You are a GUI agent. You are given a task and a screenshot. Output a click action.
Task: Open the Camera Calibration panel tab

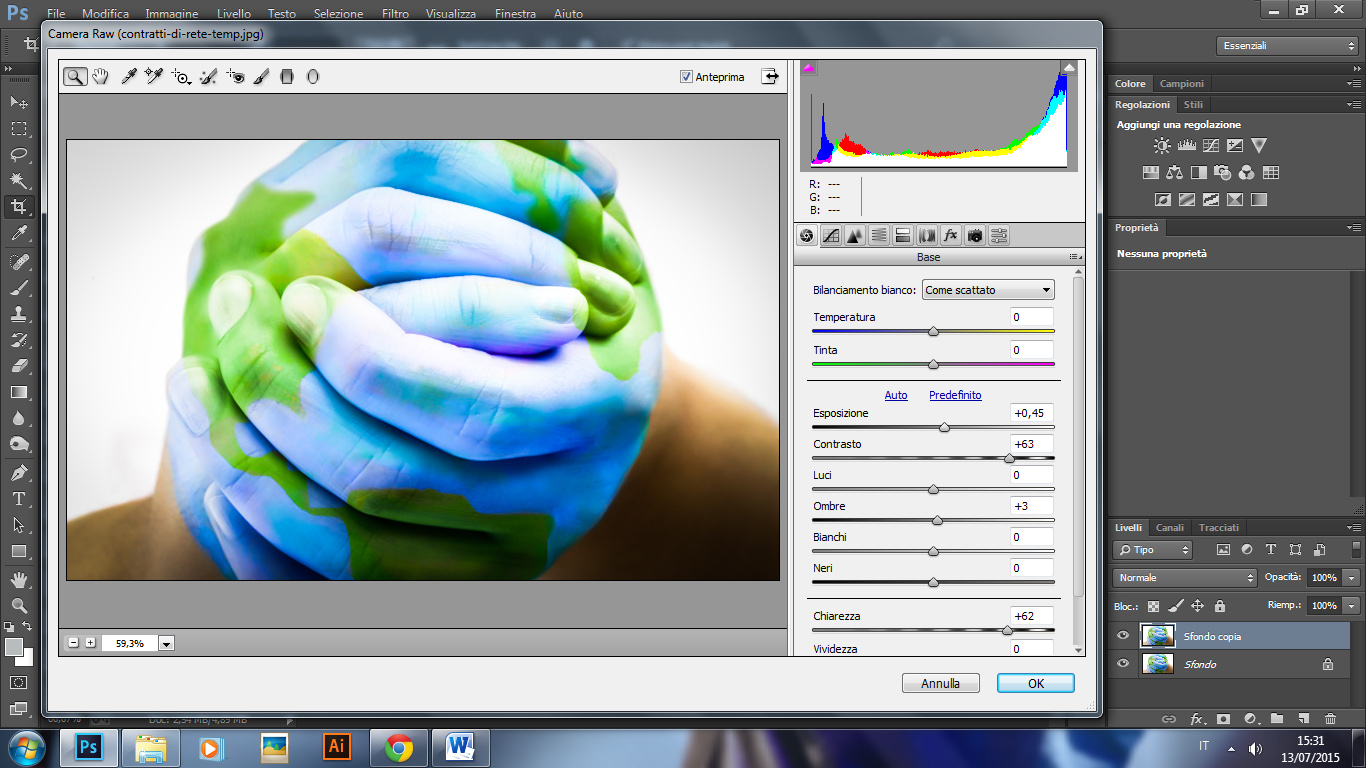click(x=974, y=236)
